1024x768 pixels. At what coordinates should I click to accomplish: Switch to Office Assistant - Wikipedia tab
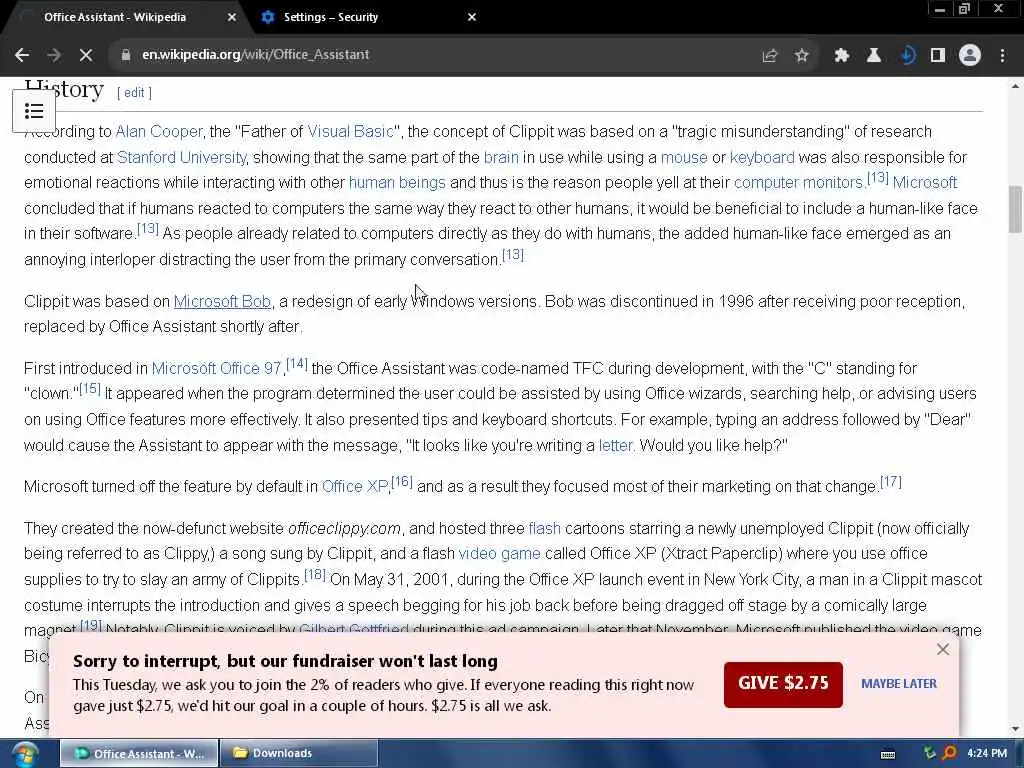click(x=115, y=17)
